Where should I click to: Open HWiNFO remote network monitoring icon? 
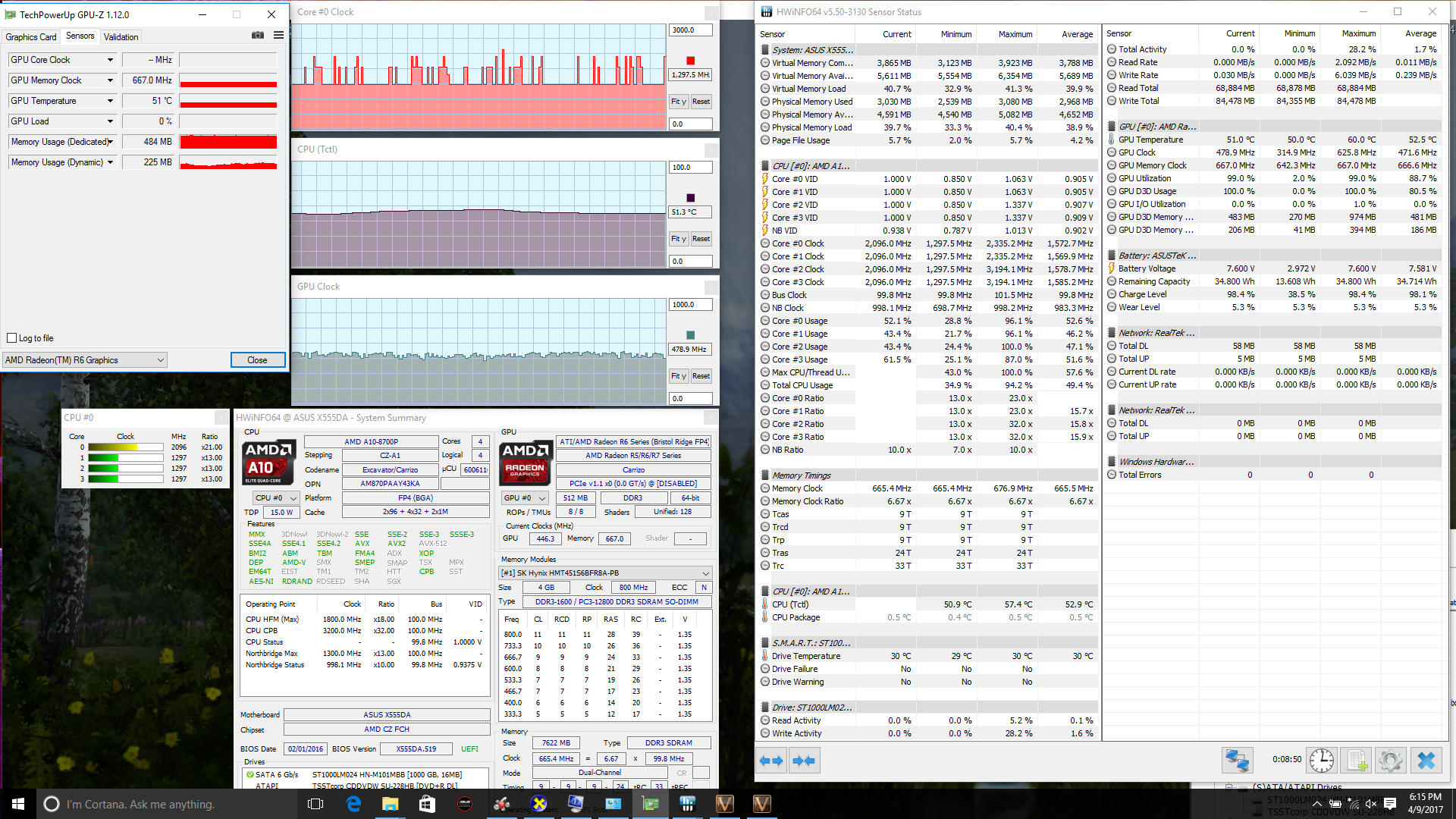click(x=1237, y=760)
